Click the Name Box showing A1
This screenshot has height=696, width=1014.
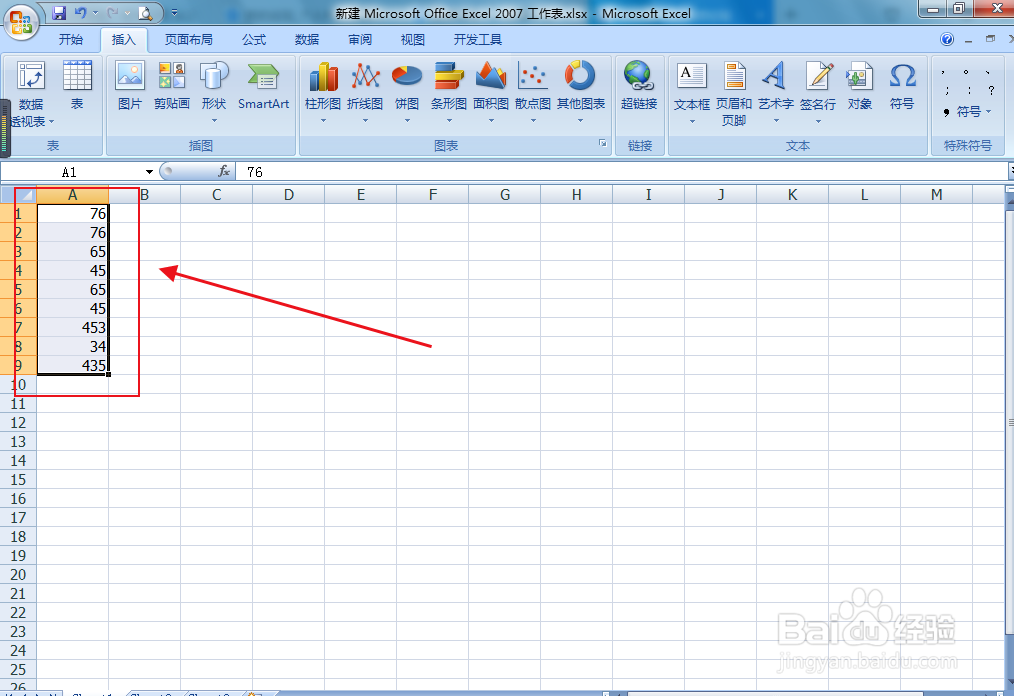click(x=71, y=172)
